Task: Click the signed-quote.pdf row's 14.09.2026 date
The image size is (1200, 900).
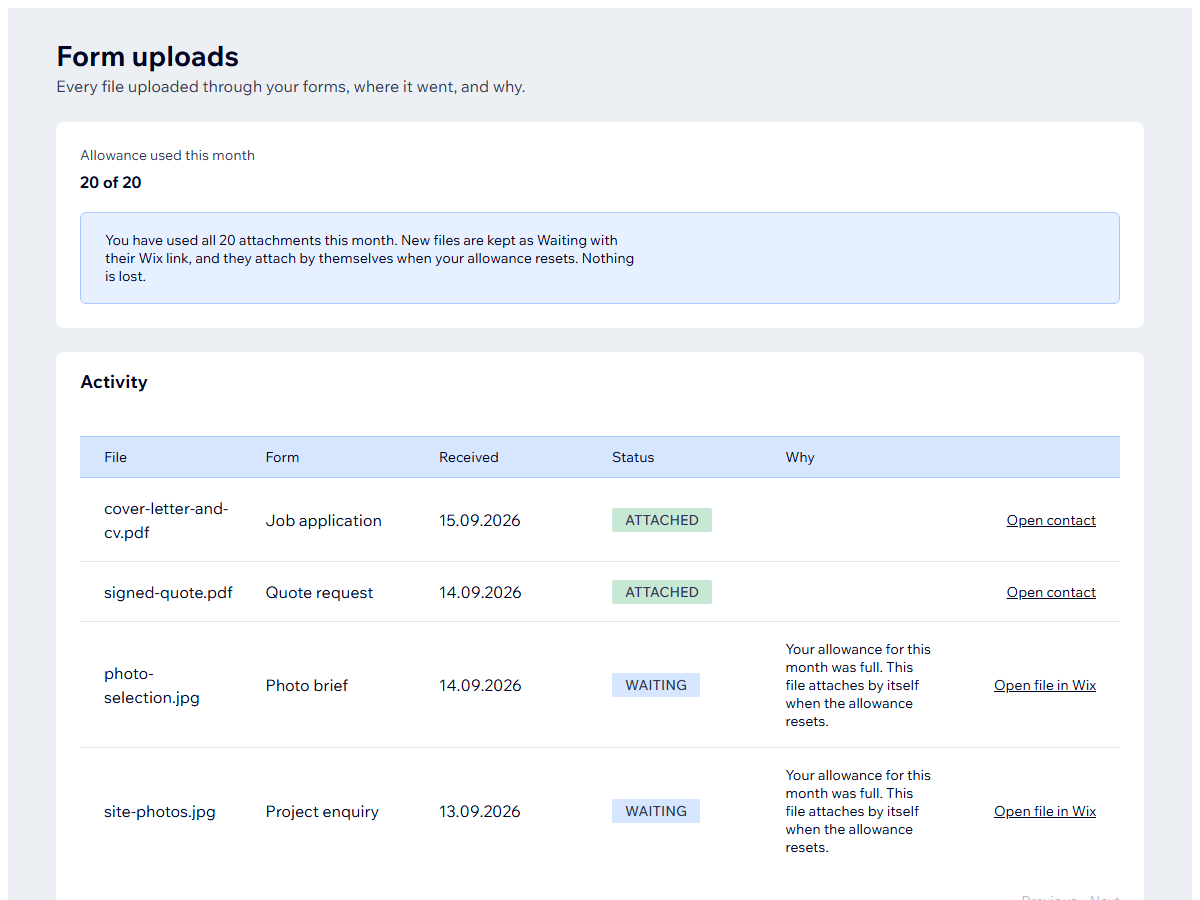Action: [480, 592]
